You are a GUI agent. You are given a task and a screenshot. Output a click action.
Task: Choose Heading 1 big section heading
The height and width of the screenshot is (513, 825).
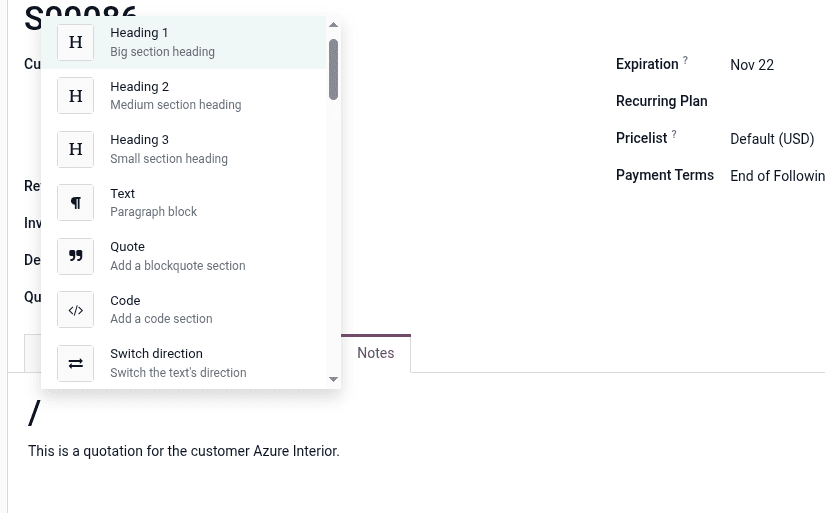pos(184,42)
